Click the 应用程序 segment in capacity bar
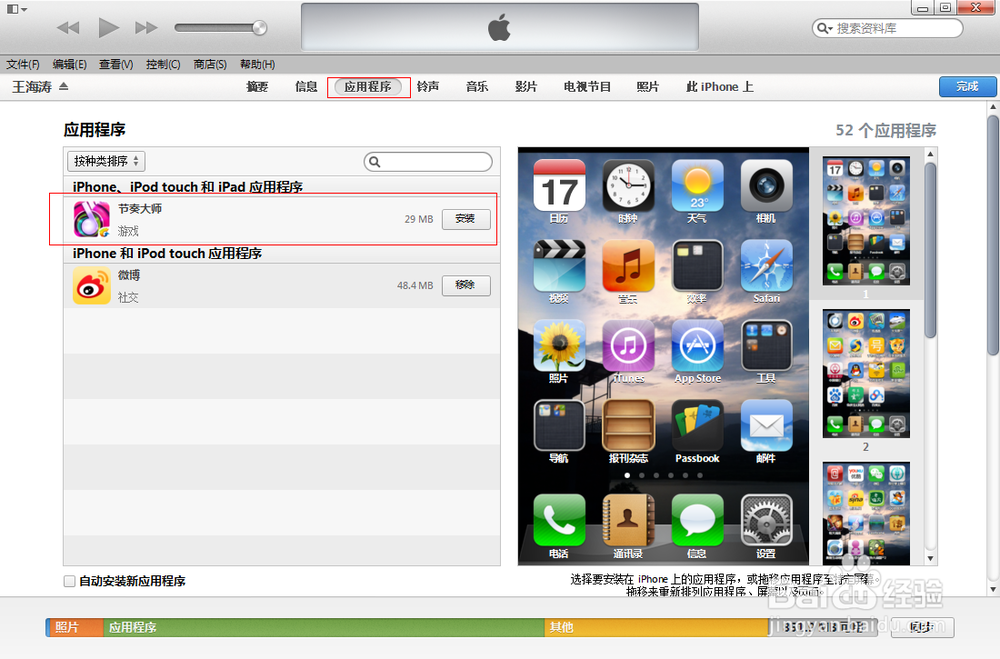 click(324, 628)
